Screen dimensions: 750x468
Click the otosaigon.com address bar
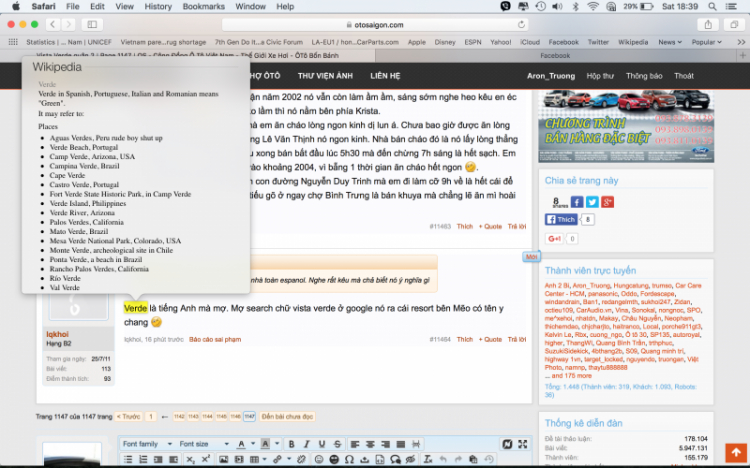point(375,24)
